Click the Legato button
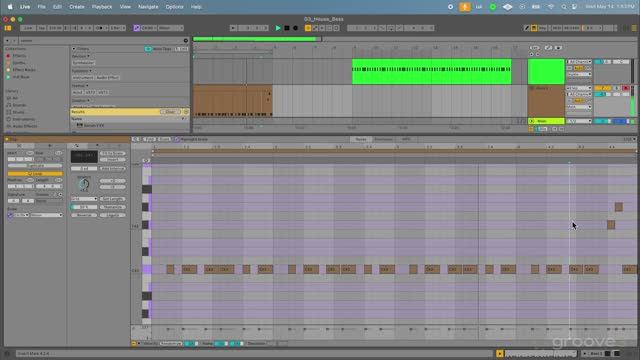 point(113,215)
